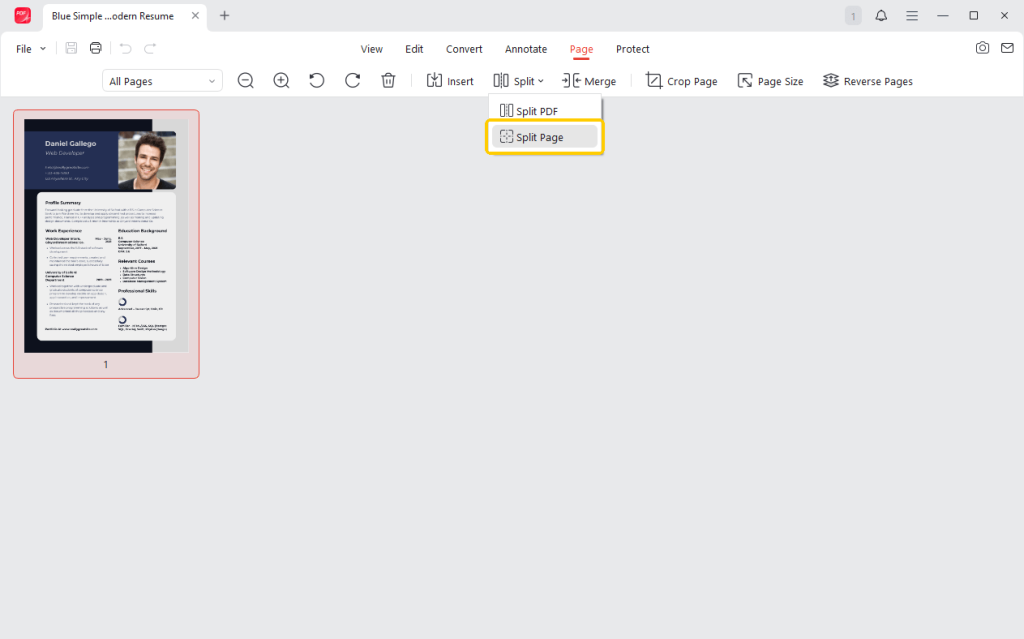Save the current PDF
This screenshot has width=1024, height=639.
[70, 47]
